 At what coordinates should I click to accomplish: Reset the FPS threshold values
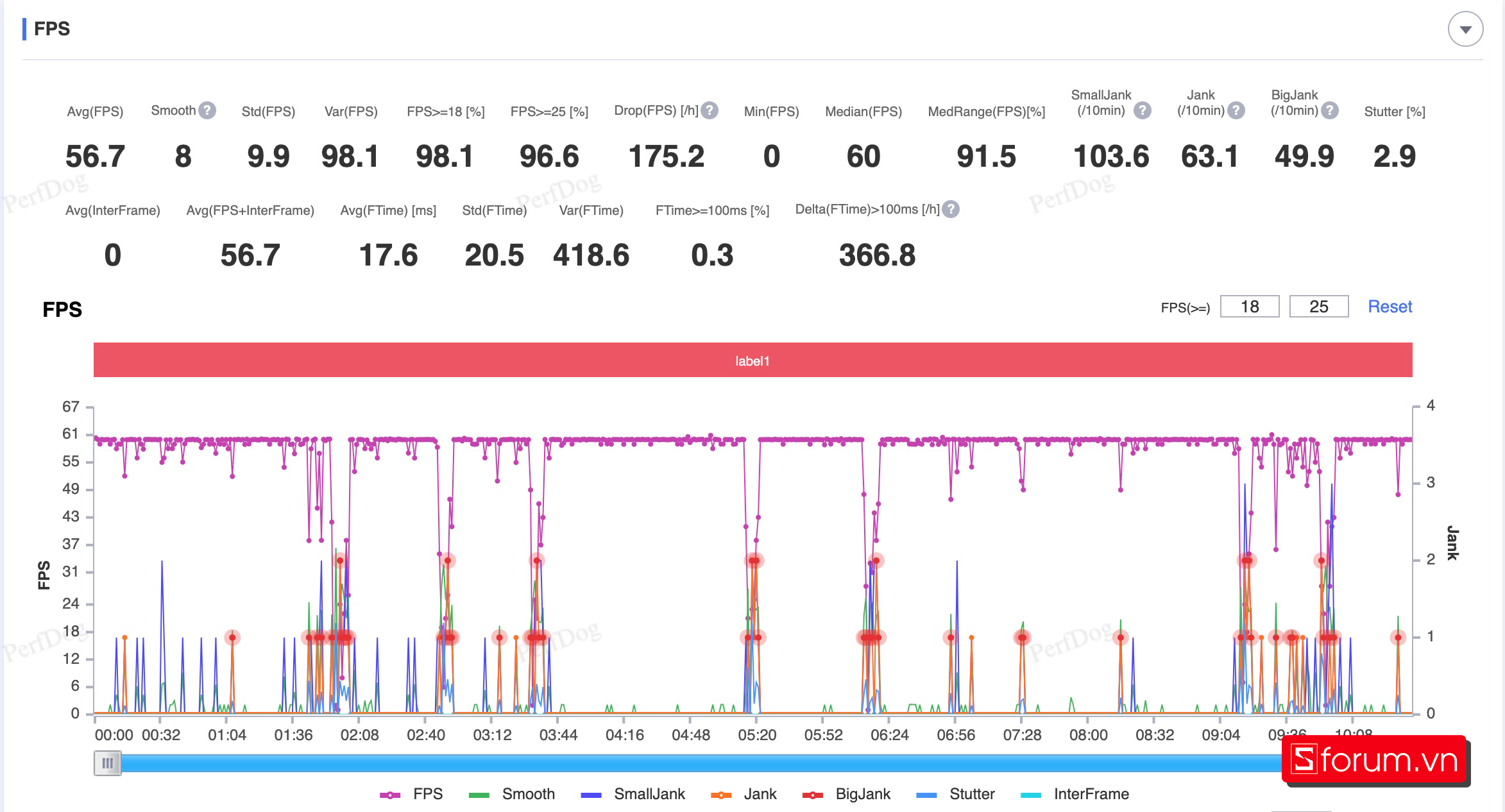tap(1390, 307)
